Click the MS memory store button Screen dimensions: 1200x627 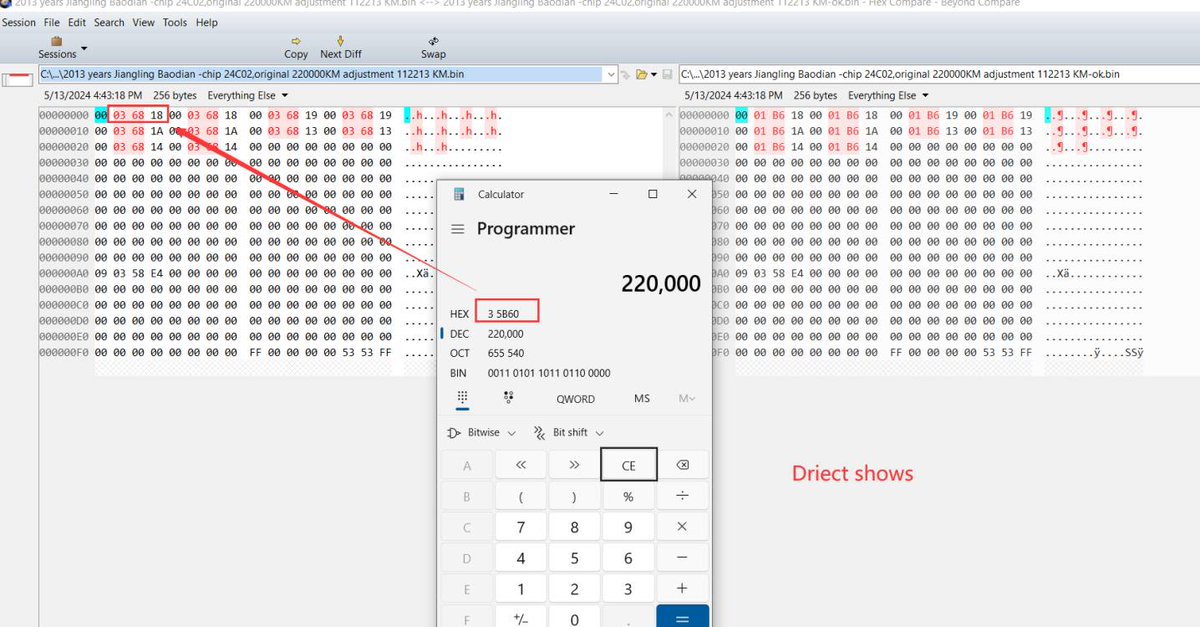click(x=642, y=399)
